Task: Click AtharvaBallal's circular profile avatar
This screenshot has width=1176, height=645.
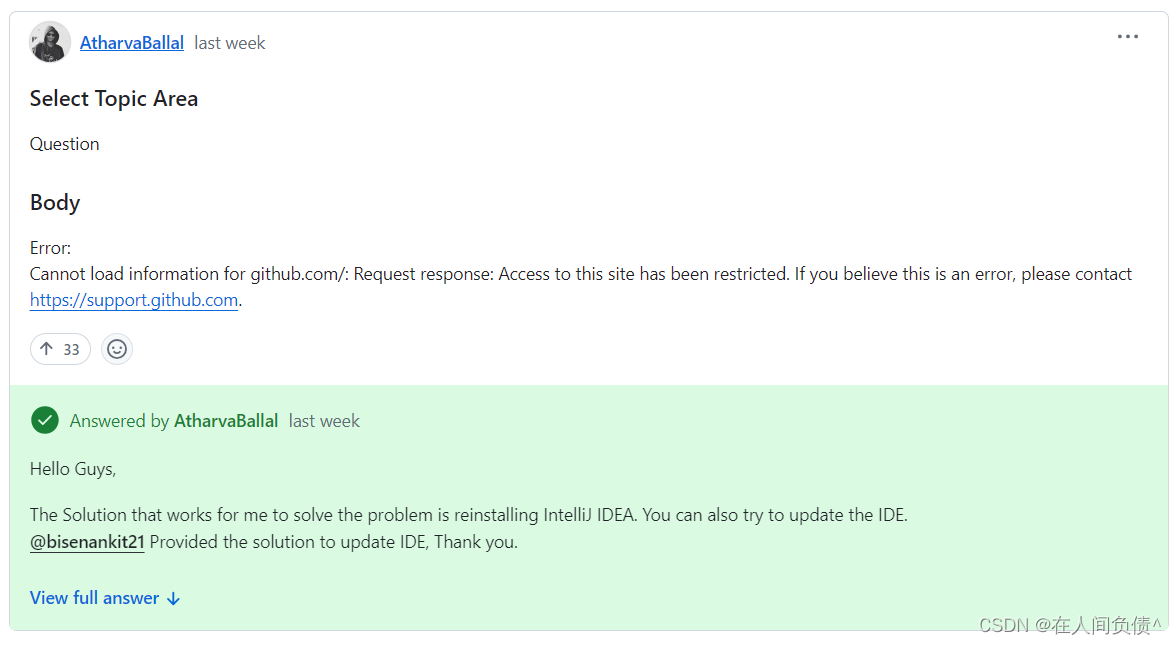Action: [x=50, y=42]
